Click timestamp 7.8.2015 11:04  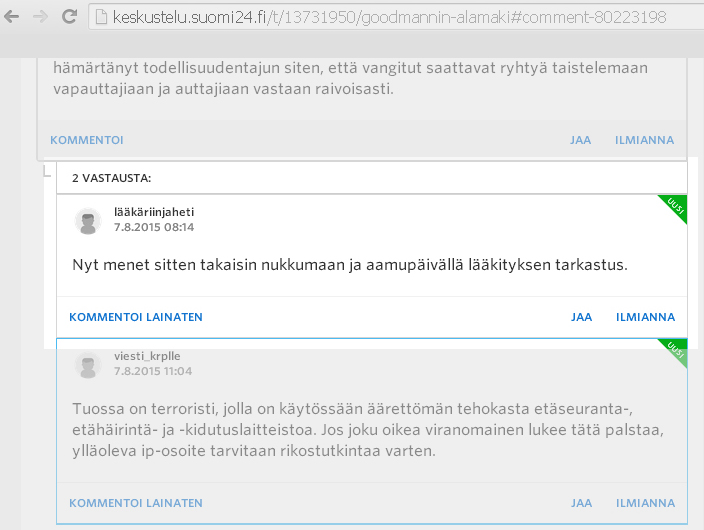click(153, 371)
